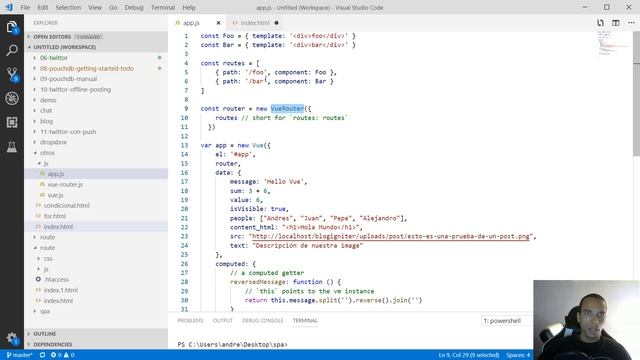Expand the spa folder
The width and height of the screenshot is (640, 360).
click(x=96, y=311)
